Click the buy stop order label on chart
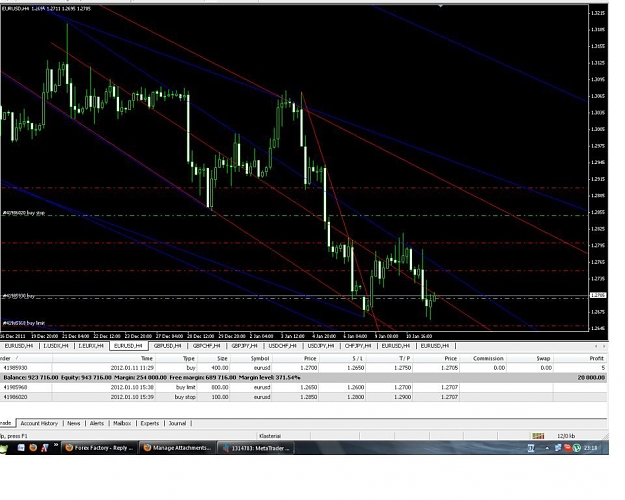Screen dimensions: 625x500 [x=24, y=213]
